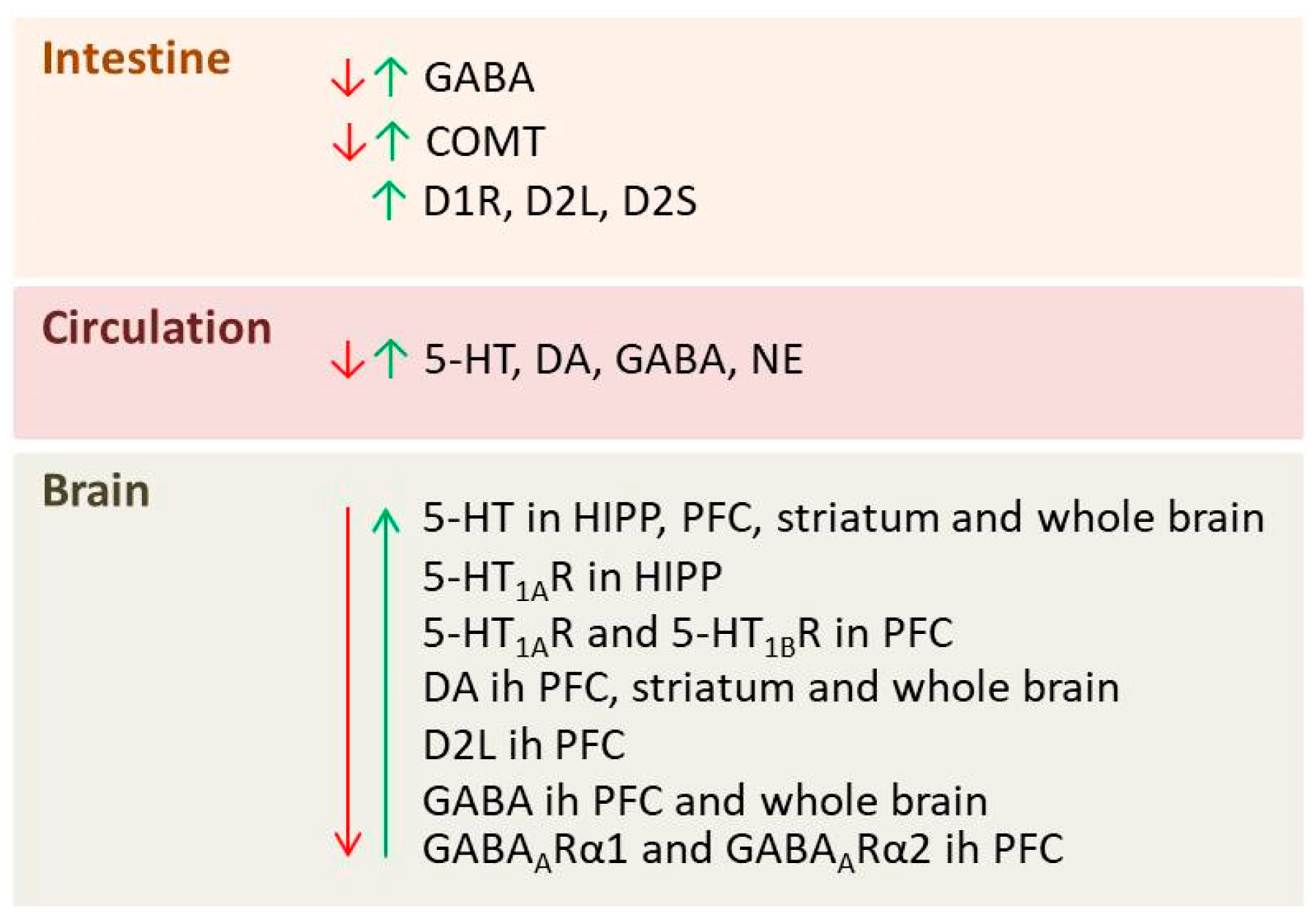Click the COMT label in Intestine section
This screenshot has width=1316, height=918.
click(x=485, y=141)
